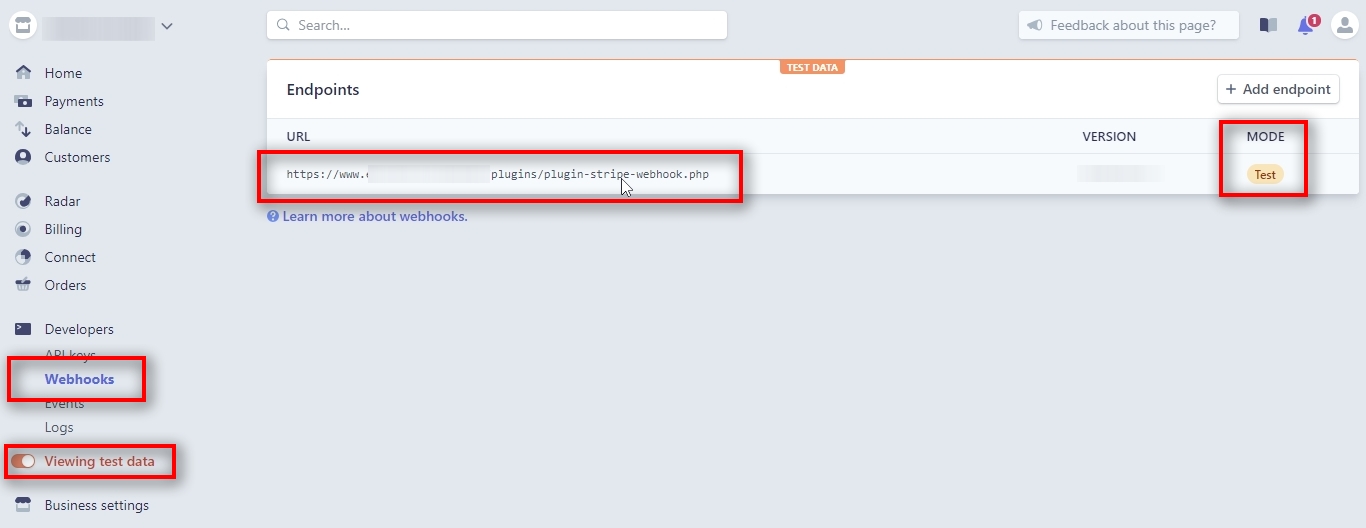Open Business settings
Screen dimensions: 1366x528
tap(96, 505)
